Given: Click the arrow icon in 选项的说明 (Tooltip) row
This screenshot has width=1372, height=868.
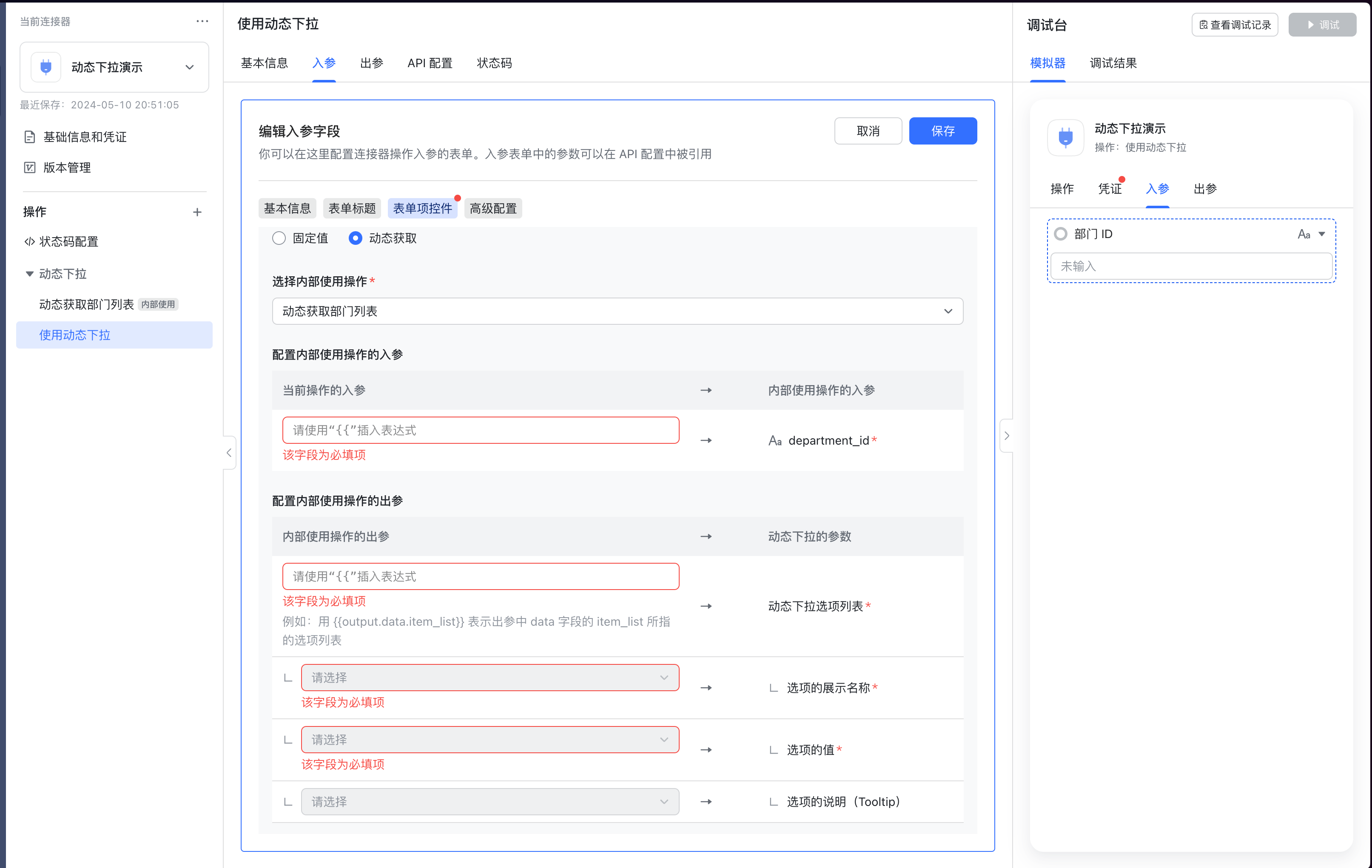Looking at the screenshot, I should coord(706,802).
